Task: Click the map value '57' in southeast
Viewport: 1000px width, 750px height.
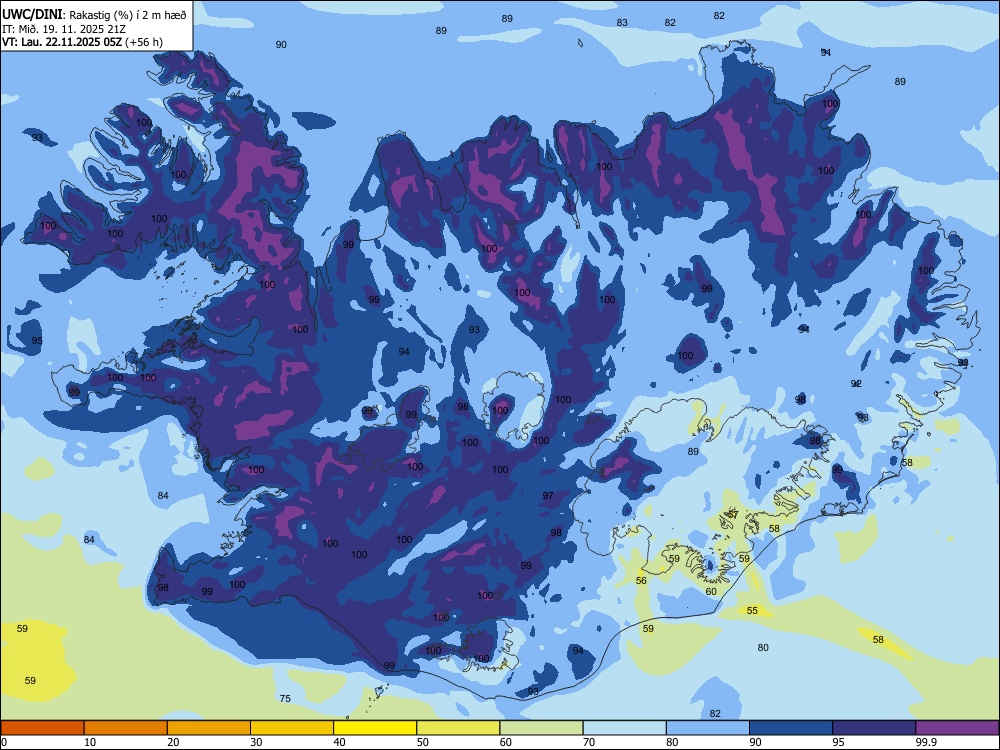Action: pos(733,514)
